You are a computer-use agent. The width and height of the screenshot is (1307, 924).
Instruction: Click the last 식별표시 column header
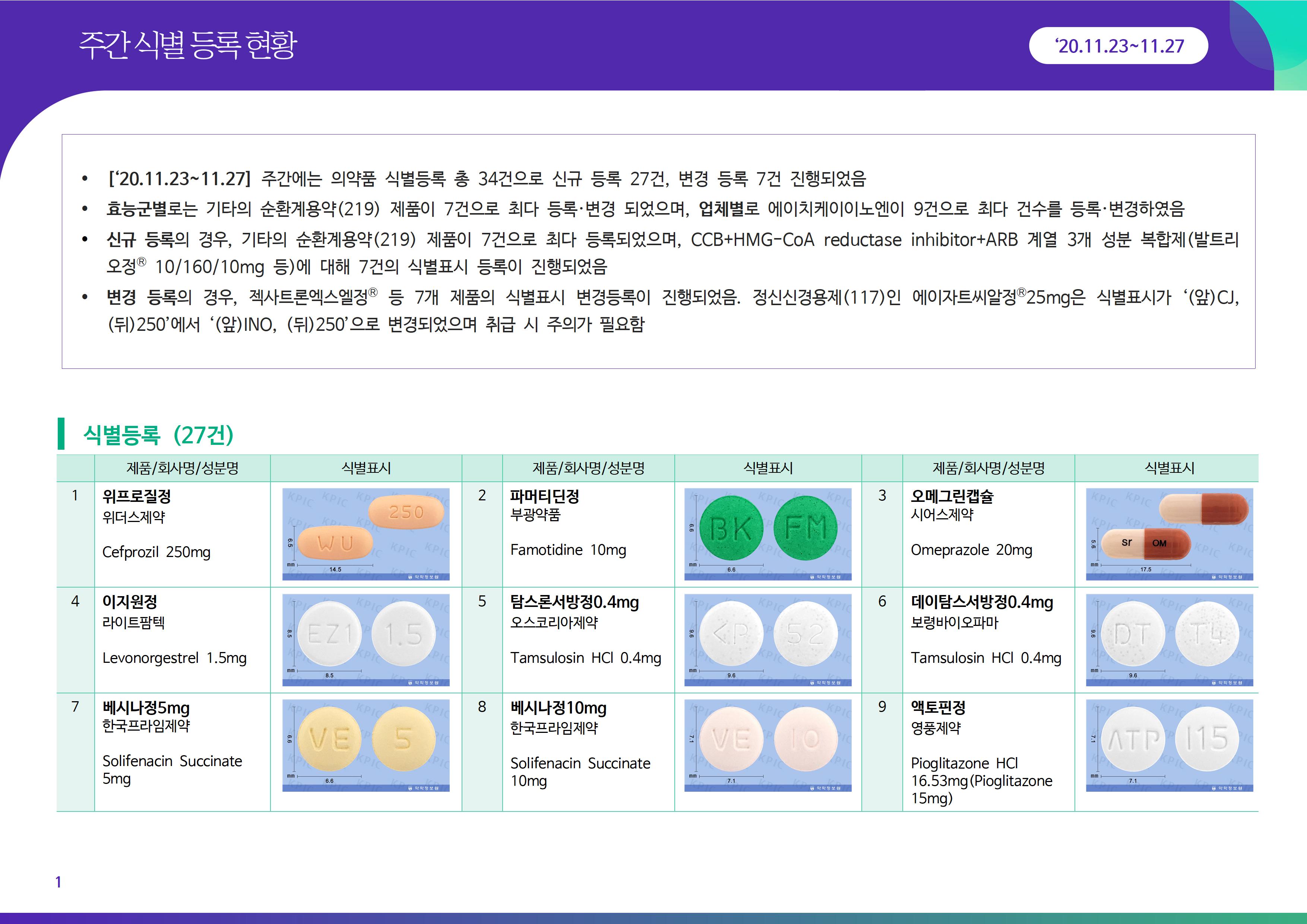pos(1169,468)
